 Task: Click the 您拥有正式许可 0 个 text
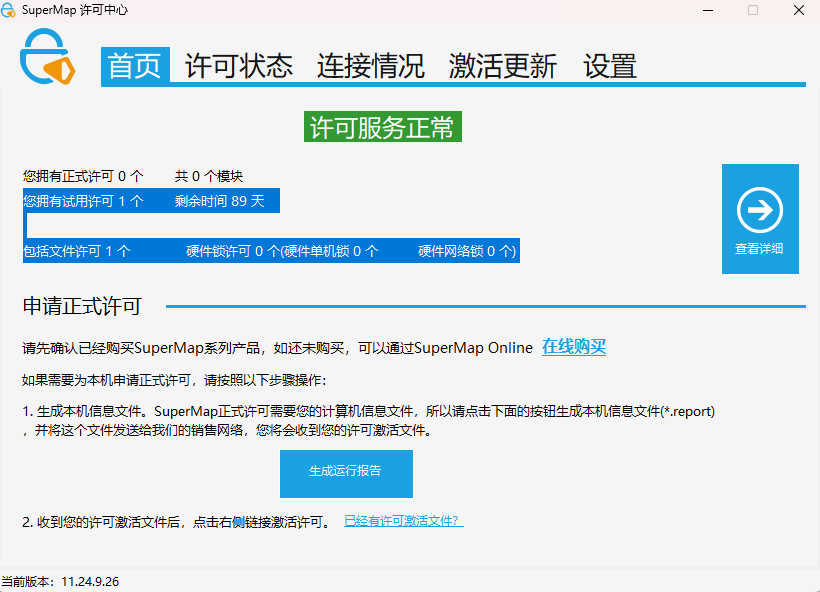coord(83,176)
